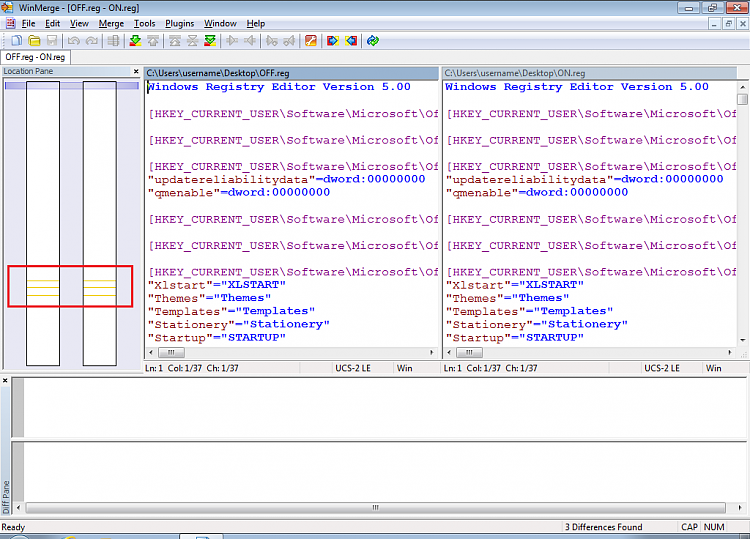Screen dimensions: 750x539
Task: Click Copy right and advance icon
Action: point(272,41)
